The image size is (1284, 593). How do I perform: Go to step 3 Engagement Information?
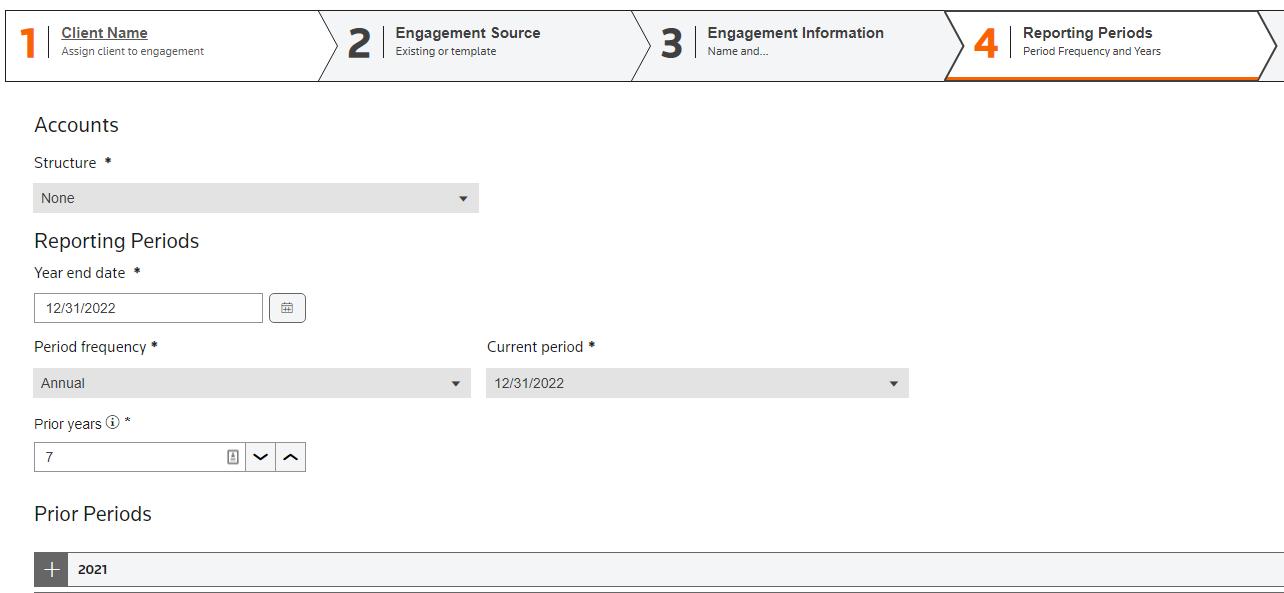coord(795,41)
